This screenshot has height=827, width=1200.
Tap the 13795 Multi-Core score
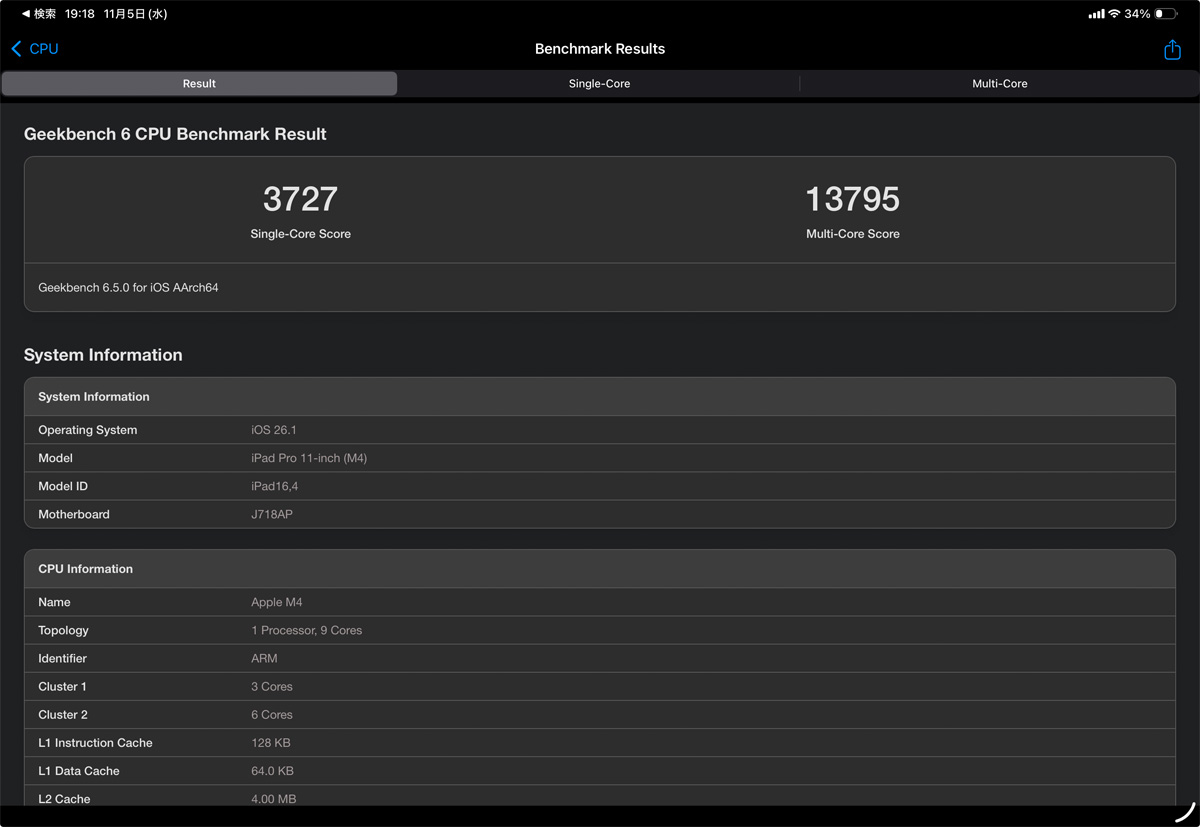coord(852,199)
